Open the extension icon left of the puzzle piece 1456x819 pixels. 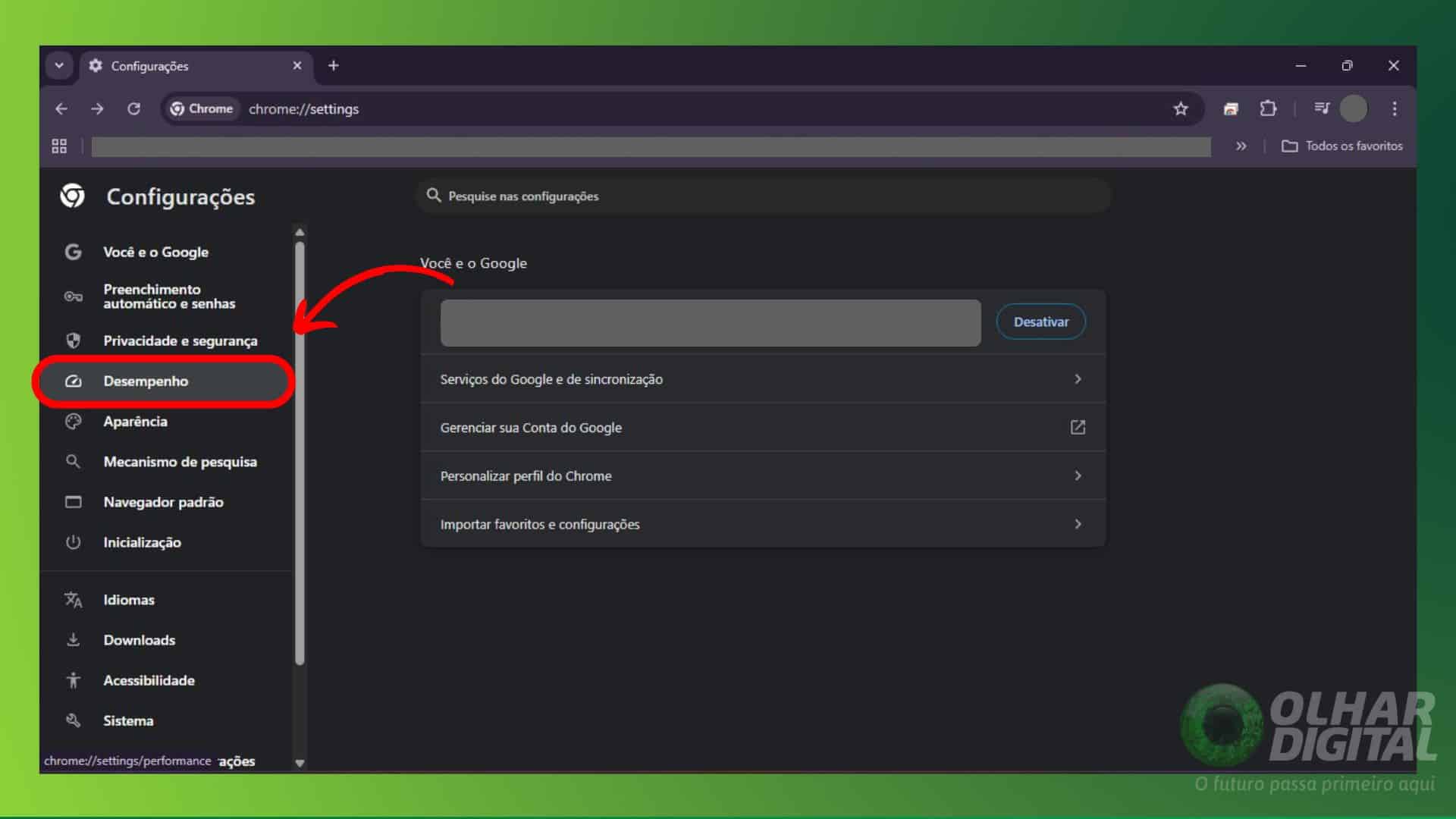(x=1231, y=109)
